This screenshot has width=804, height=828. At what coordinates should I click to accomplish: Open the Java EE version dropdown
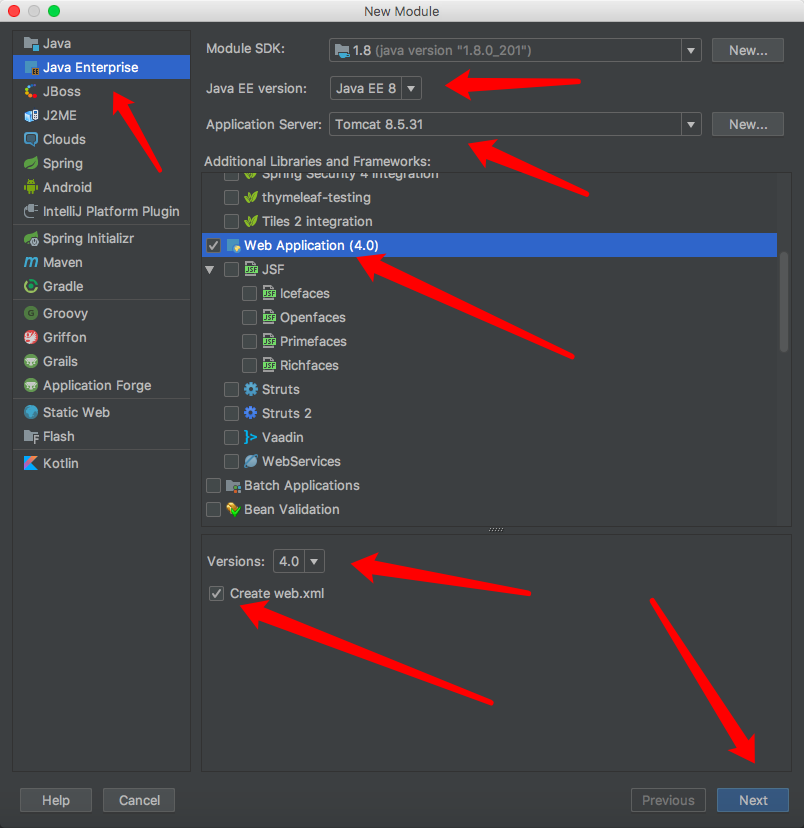click(x=411, y=88)
